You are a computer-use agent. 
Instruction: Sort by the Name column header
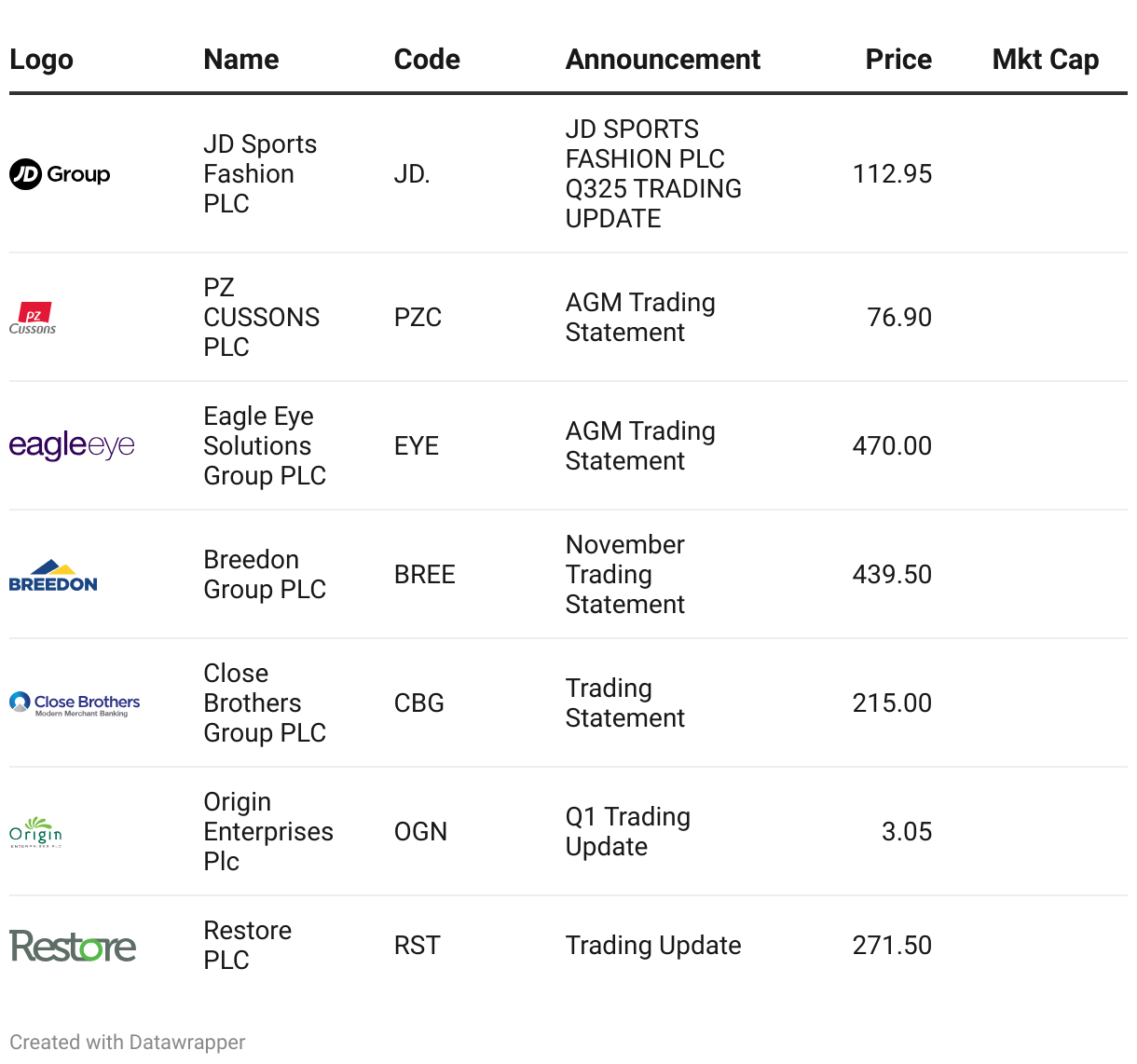(240, 60)
